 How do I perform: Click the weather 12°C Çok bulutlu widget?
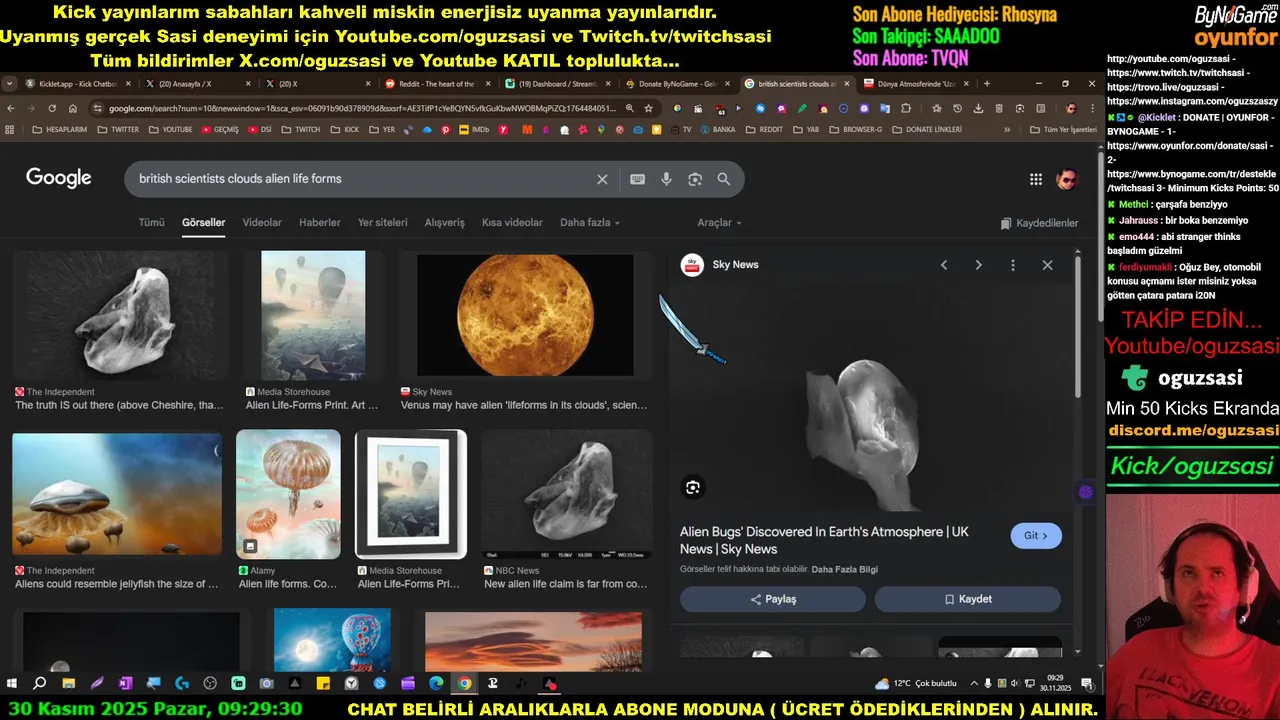tap(916, 684)
